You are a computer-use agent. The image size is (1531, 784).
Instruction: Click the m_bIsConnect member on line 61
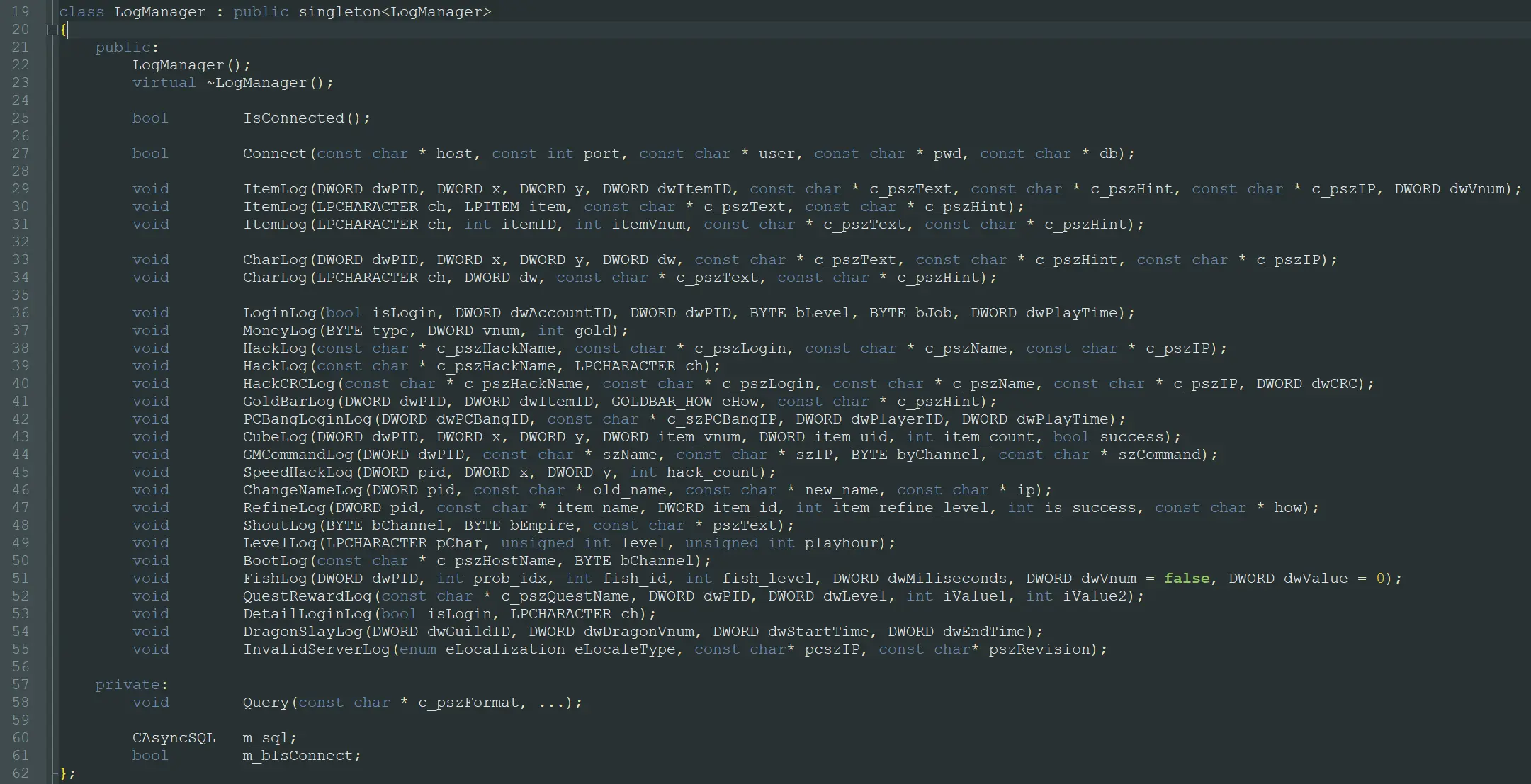click(300, 755)
